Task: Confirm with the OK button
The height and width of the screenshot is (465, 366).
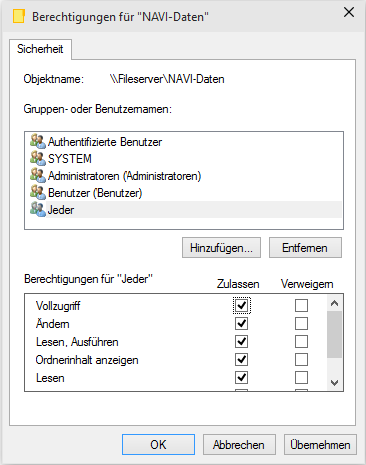Action: click(158, 444)
